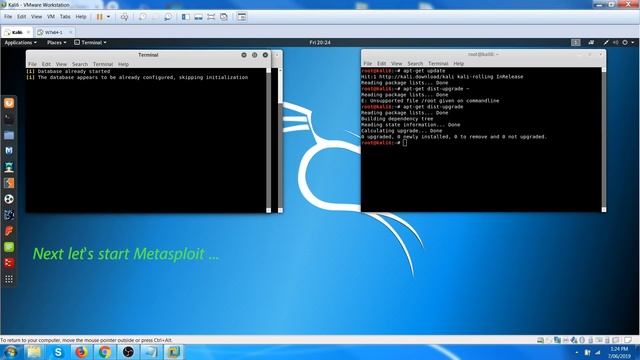640x360 pixels.
Task: Click VMware Workstation icon in Windows taskbar
Action: (x=174, y=352)
